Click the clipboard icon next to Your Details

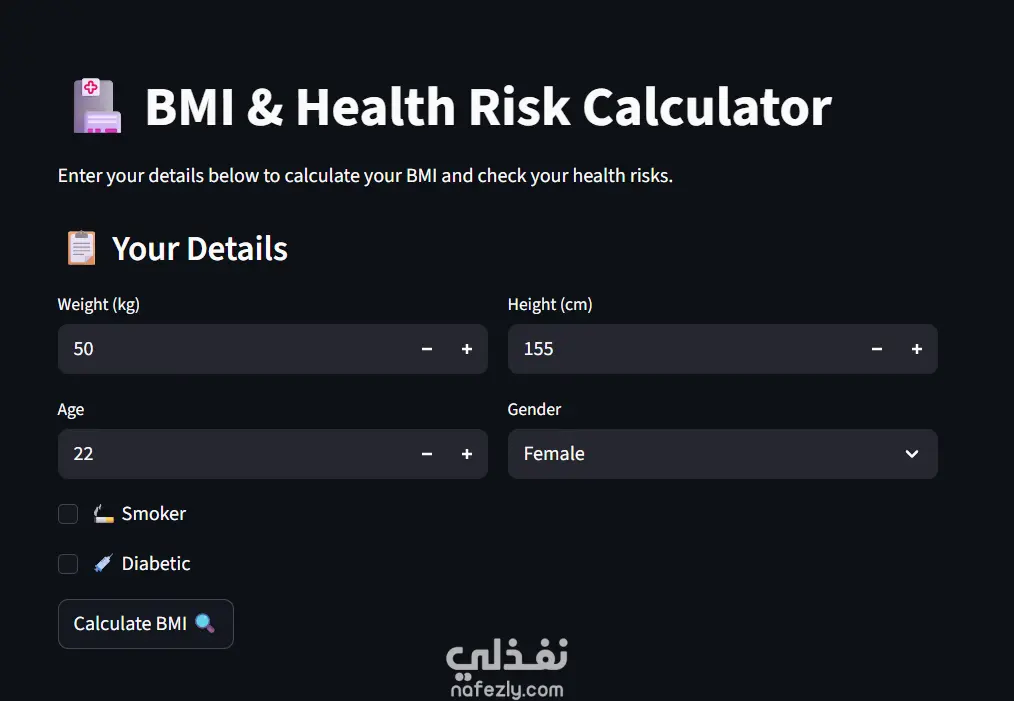click(x=81, y=248)
